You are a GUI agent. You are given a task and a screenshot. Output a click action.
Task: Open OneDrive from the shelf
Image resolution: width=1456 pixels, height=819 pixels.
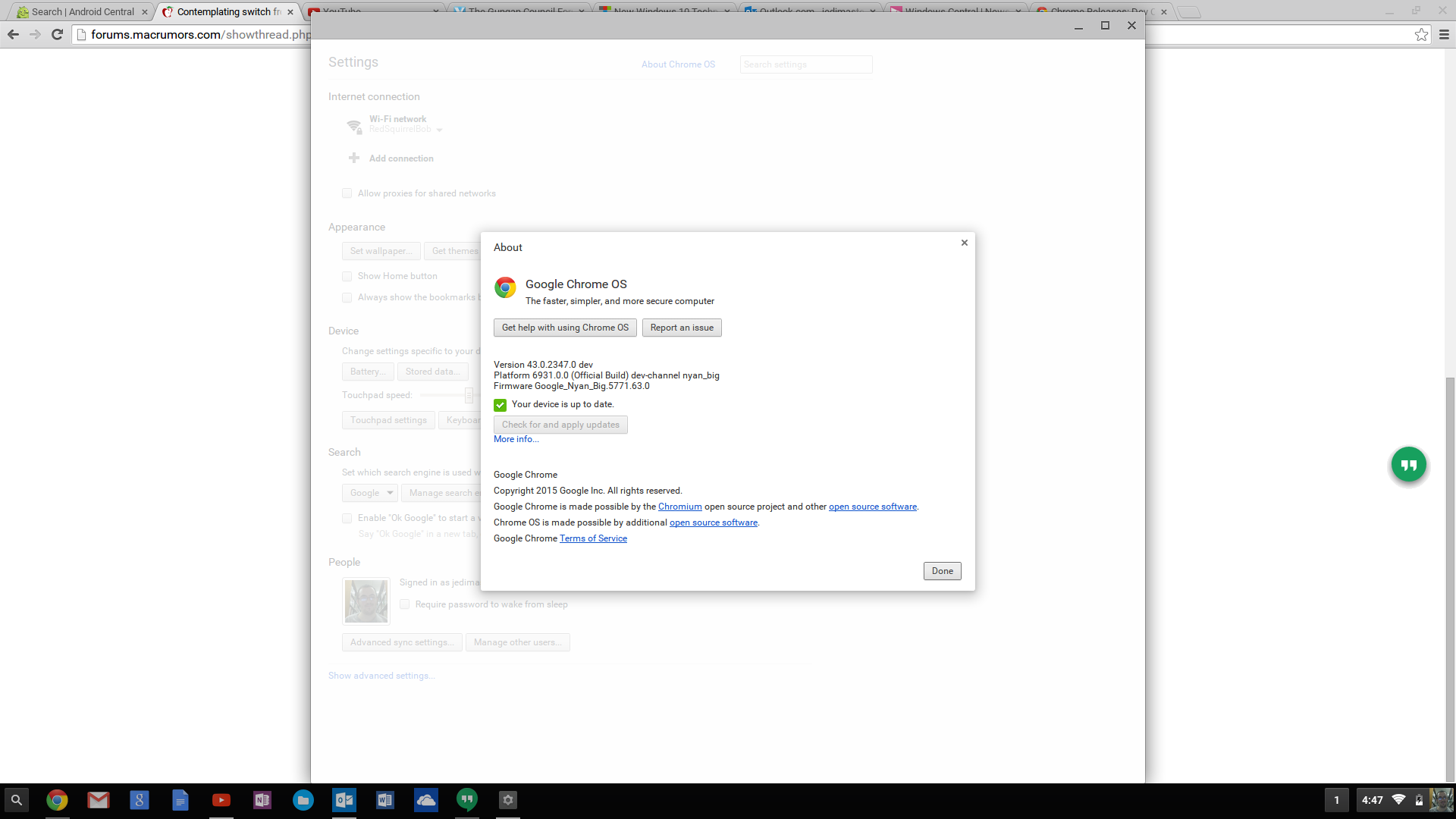coord(425,800)
